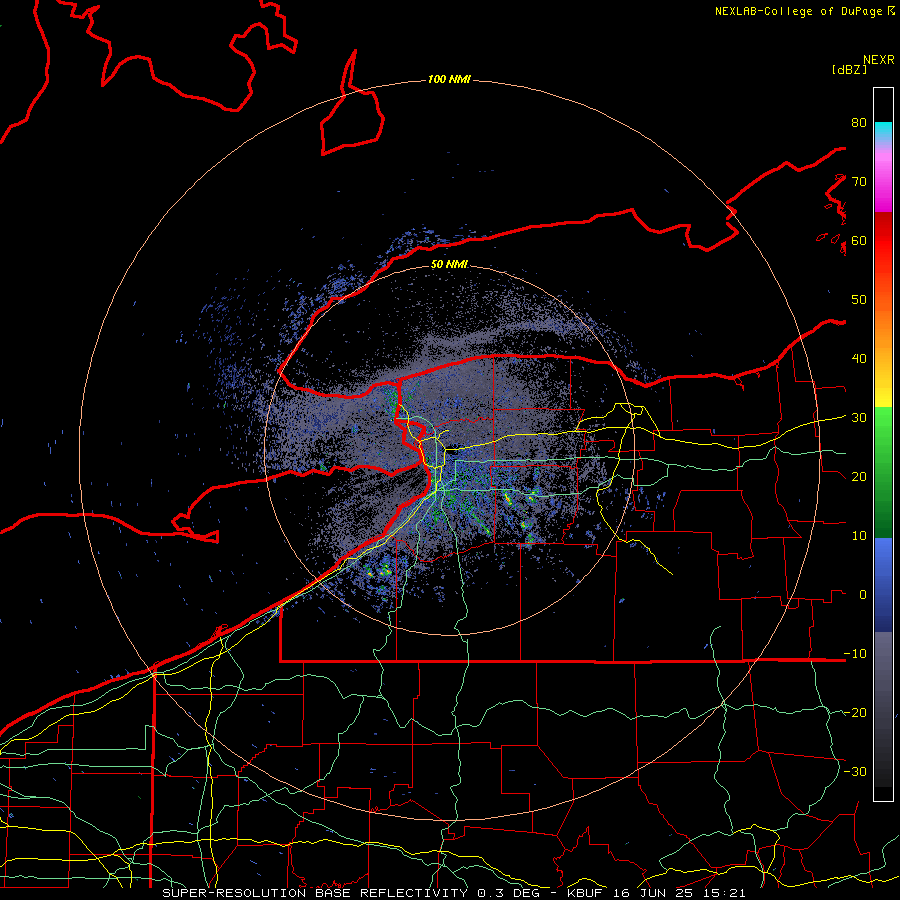Click the 100 NMI range ring label
900x900 pixels.
449,79
